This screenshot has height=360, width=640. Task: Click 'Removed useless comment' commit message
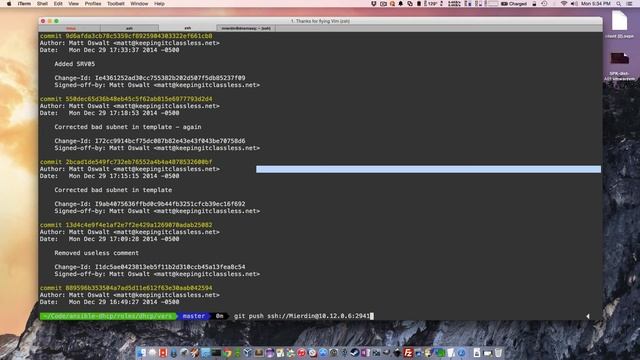tap(97, 253)
